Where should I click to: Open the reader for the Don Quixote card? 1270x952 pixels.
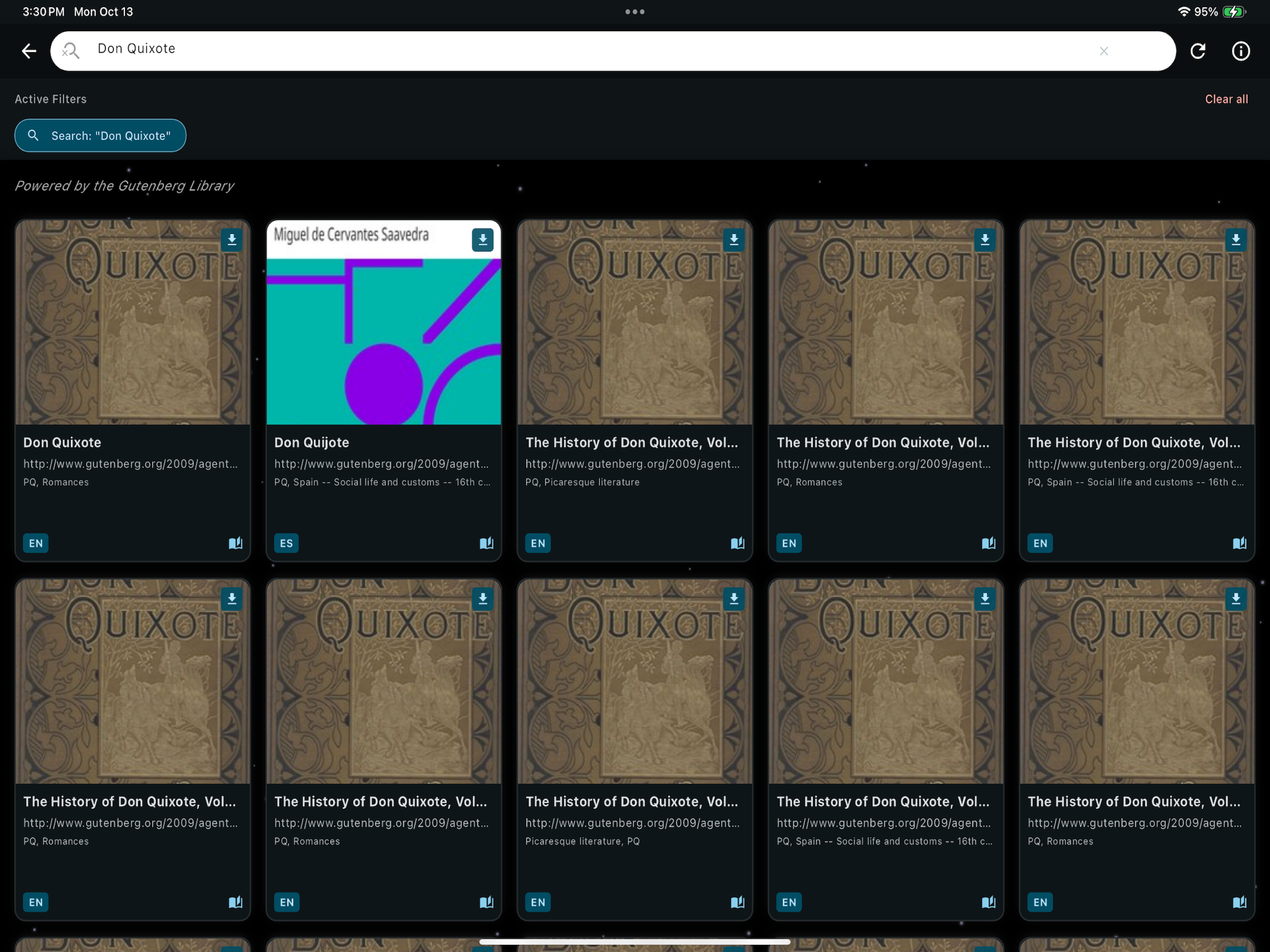click(235, 543)
